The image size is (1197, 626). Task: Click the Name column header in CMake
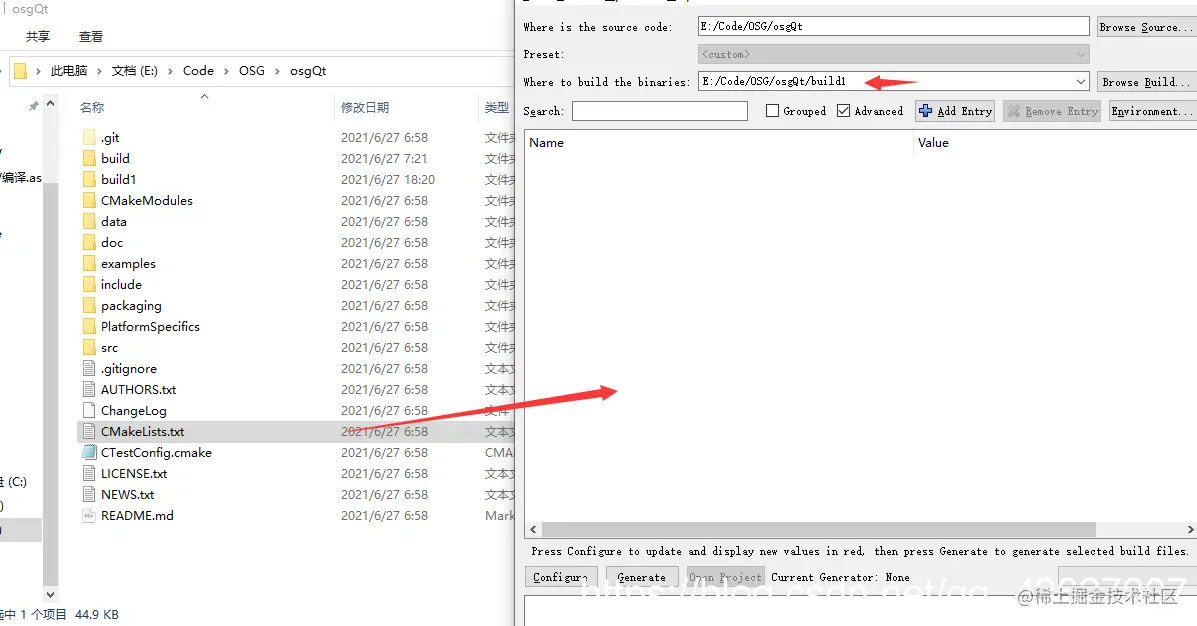click(547, 143)
